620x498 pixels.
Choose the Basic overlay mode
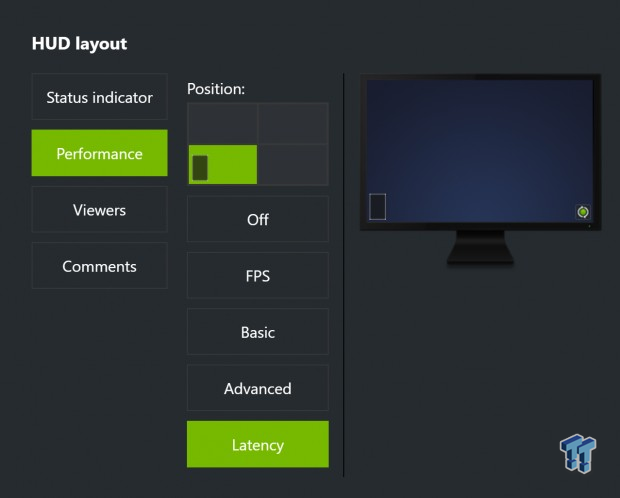click(258, 332)
